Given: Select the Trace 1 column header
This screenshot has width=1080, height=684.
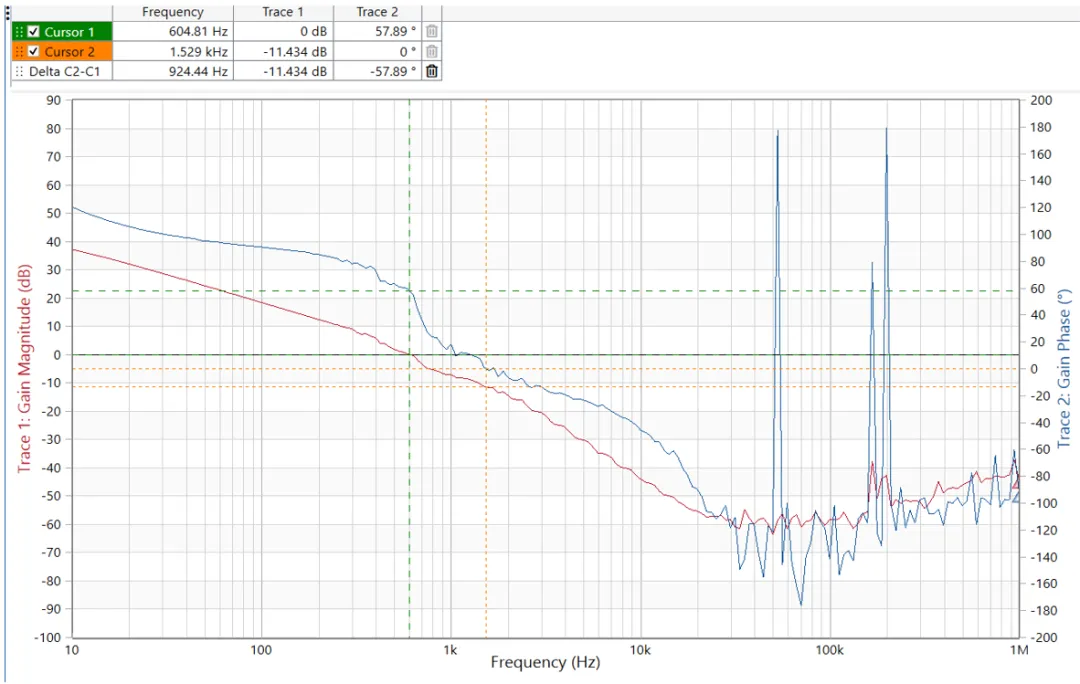Looking at the screenshot, I should [x=283, y=12].
